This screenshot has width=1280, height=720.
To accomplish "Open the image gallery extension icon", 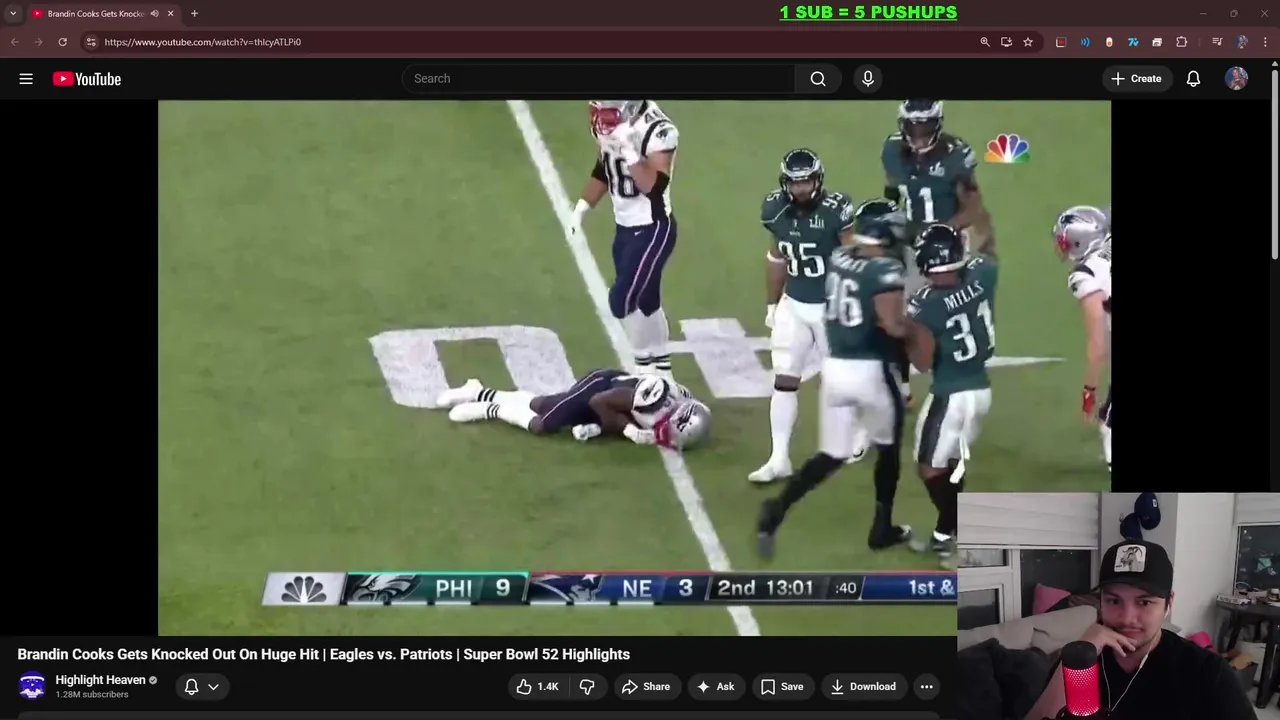I will [1157, 42].
